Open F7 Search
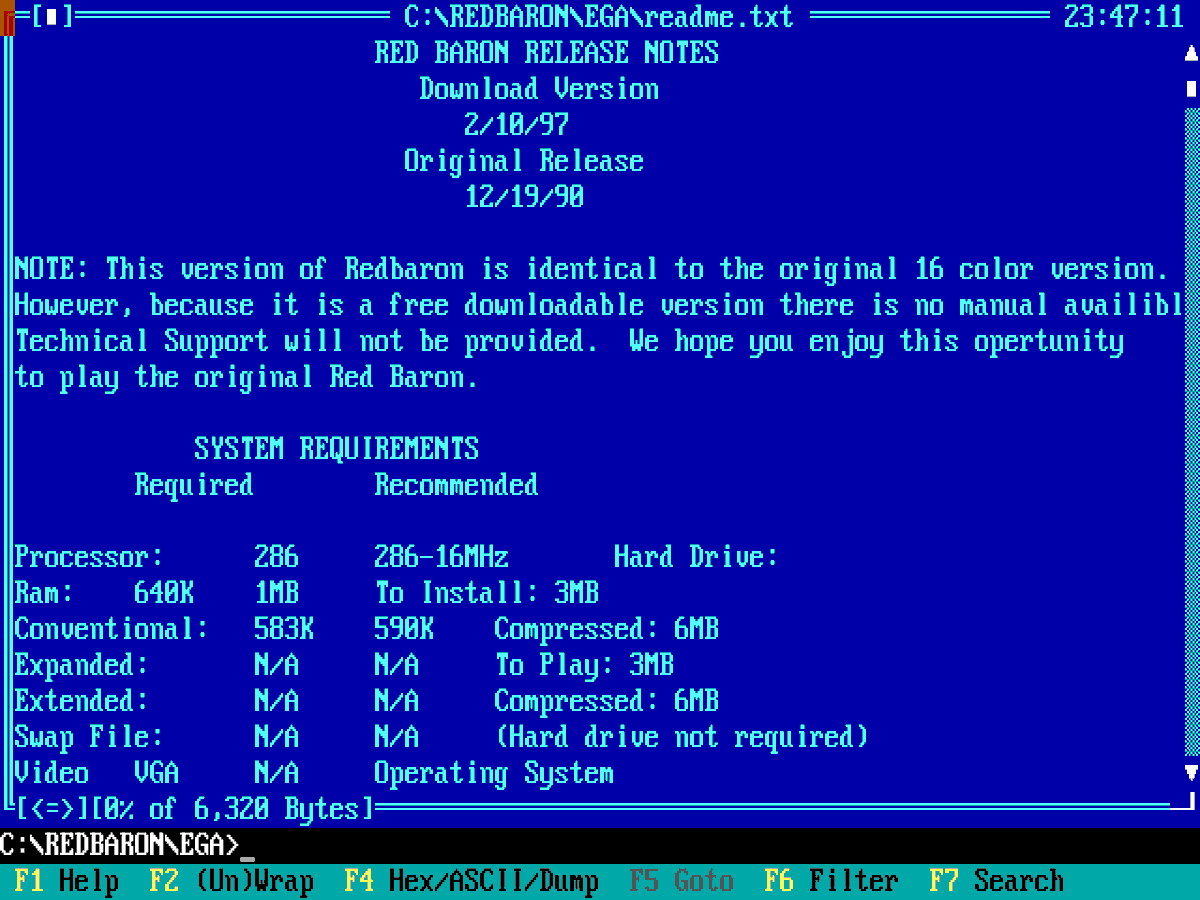This screenshot has height=900, width=1200. click(997, 881)
